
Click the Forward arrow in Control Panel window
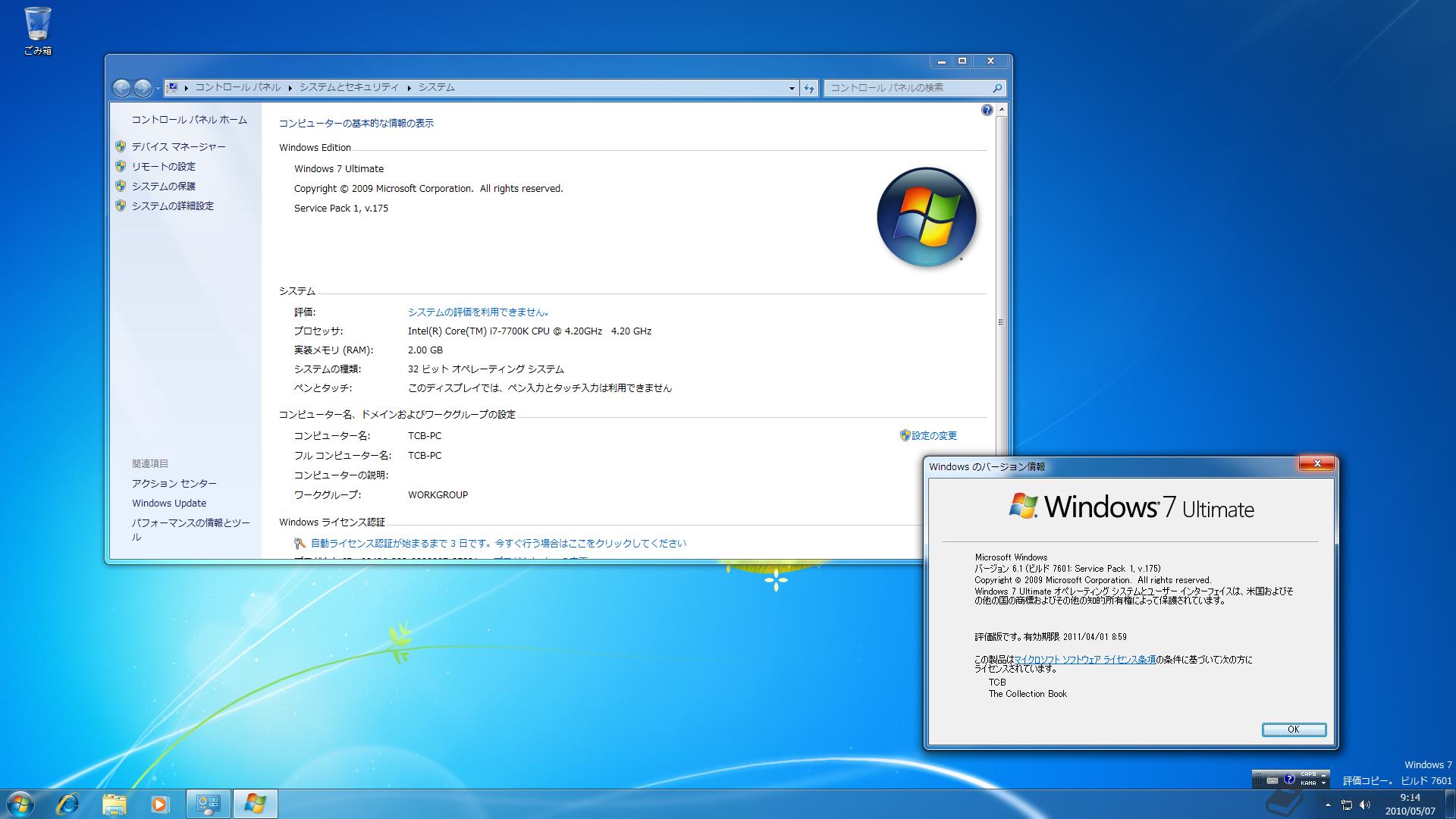coord(143,88)
